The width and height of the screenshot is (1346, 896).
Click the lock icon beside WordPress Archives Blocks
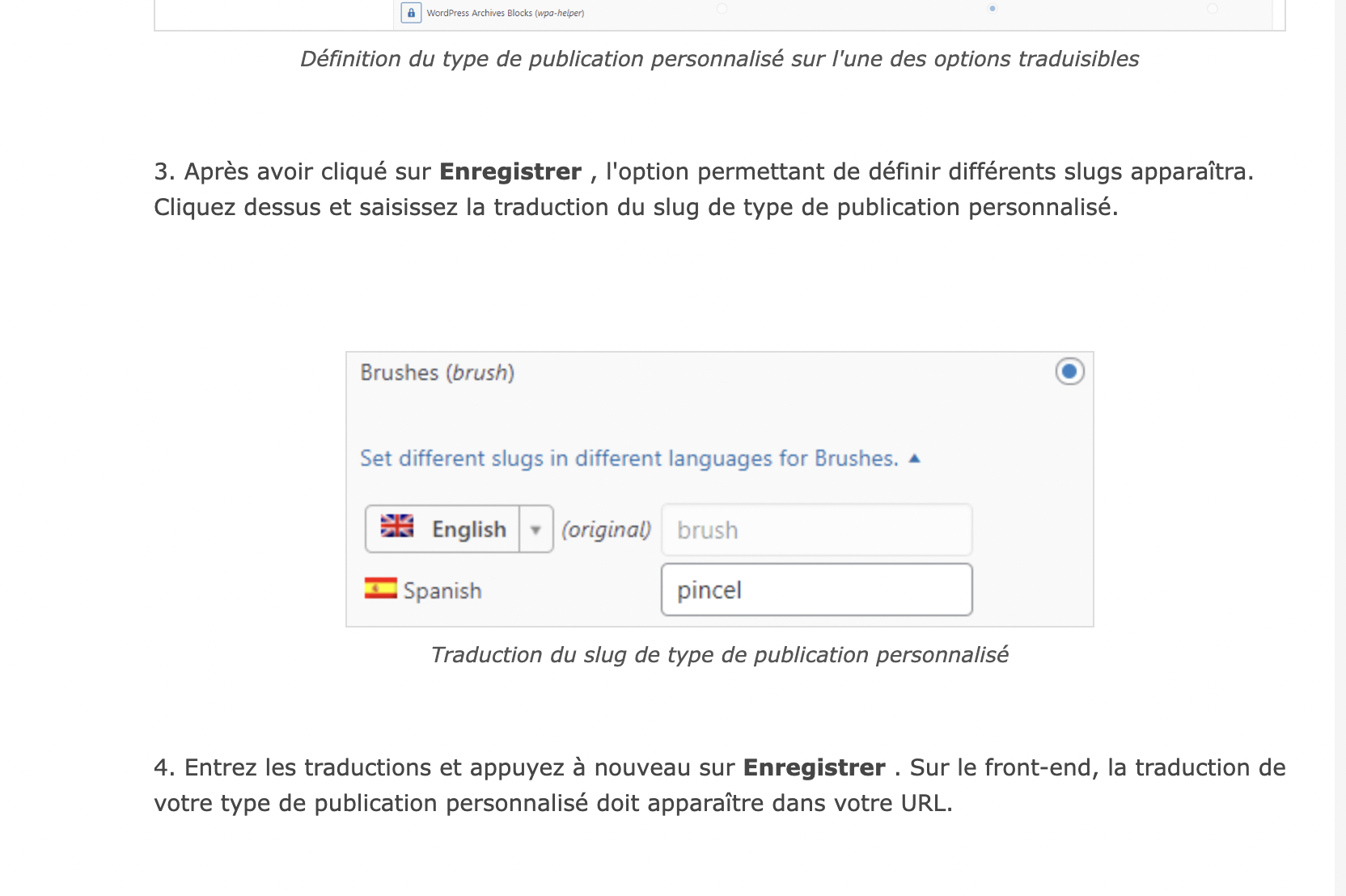(411, 13)
